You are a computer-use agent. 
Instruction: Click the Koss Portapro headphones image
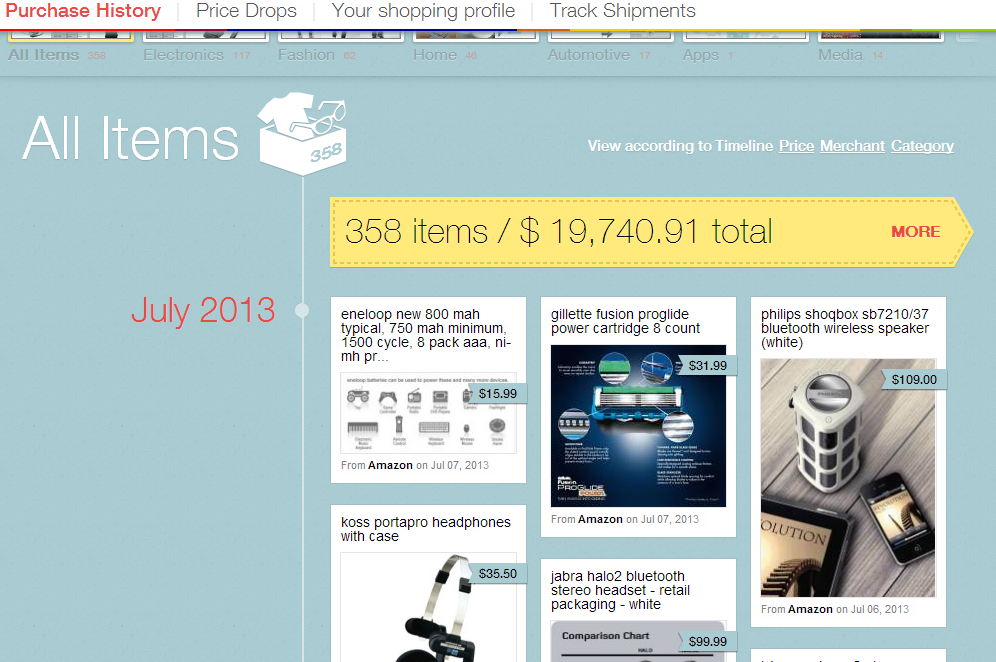[x=428, y=607]
